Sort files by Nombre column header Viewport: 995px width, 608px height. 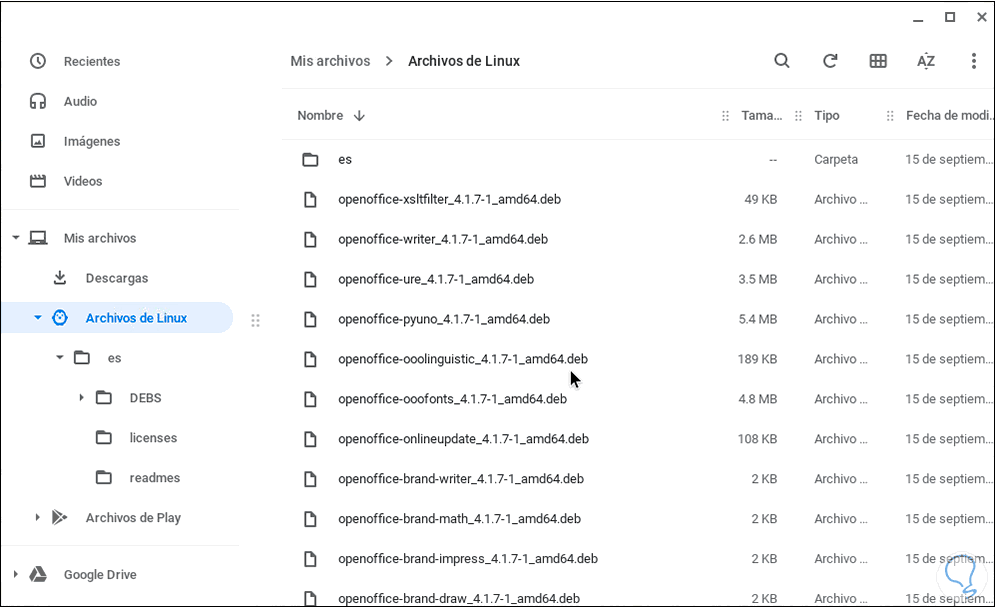click(320, 116)
